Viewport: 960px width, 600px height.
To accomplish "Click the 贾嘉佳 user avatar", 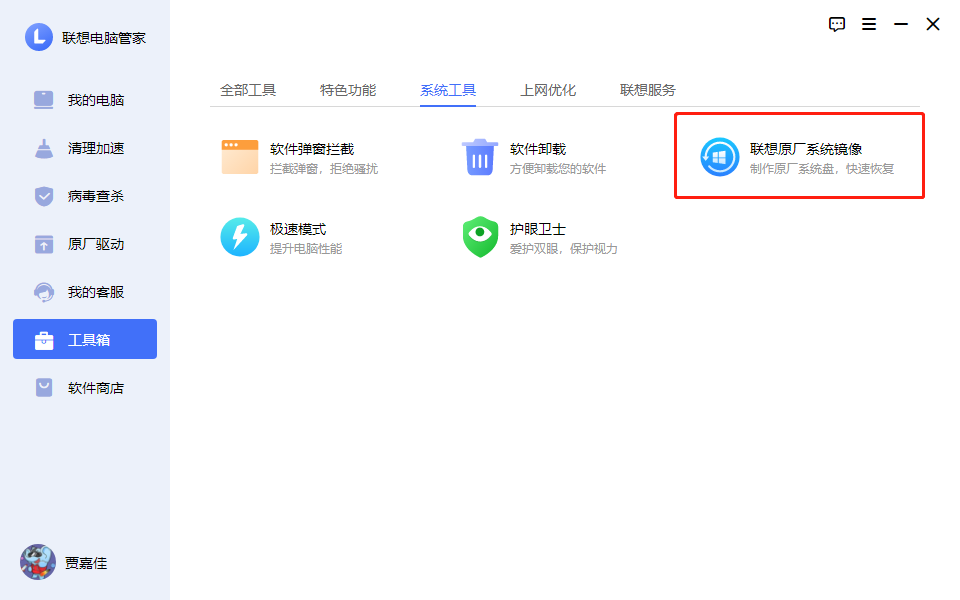I will pyautogui.click(x=38, y=562).
